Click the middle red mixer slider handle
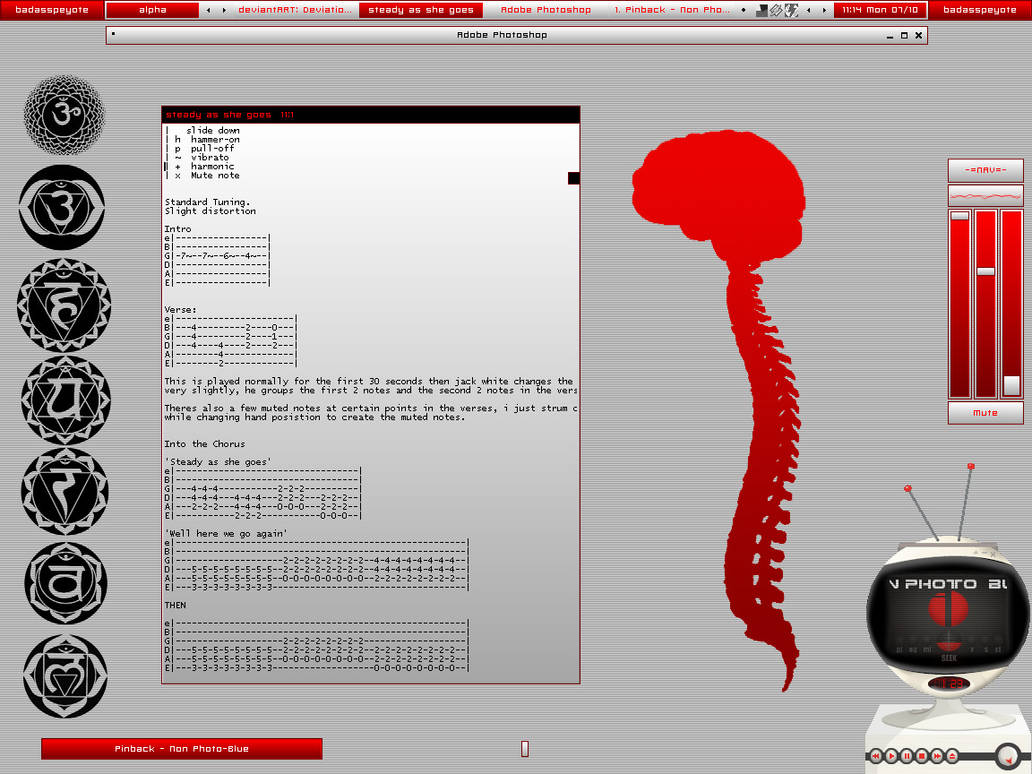The image size is (1032, 774). click(x=985, y=271)
